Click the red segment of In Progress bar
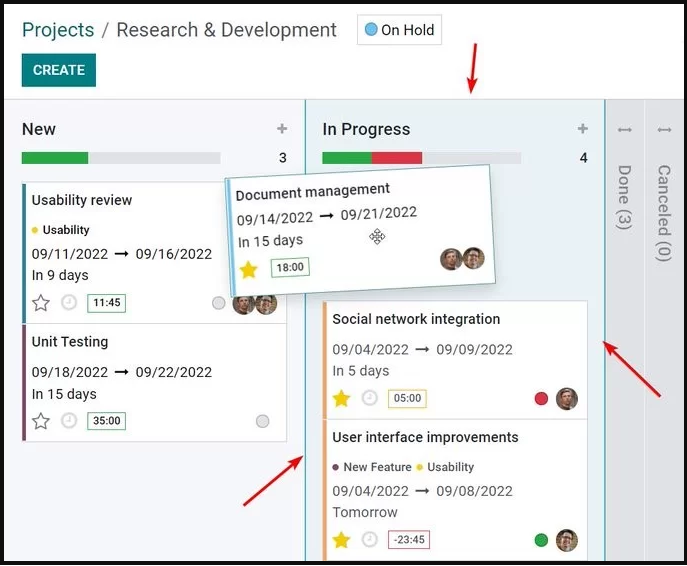The height and width of the screenshot is (566, 687). point(397,158)
